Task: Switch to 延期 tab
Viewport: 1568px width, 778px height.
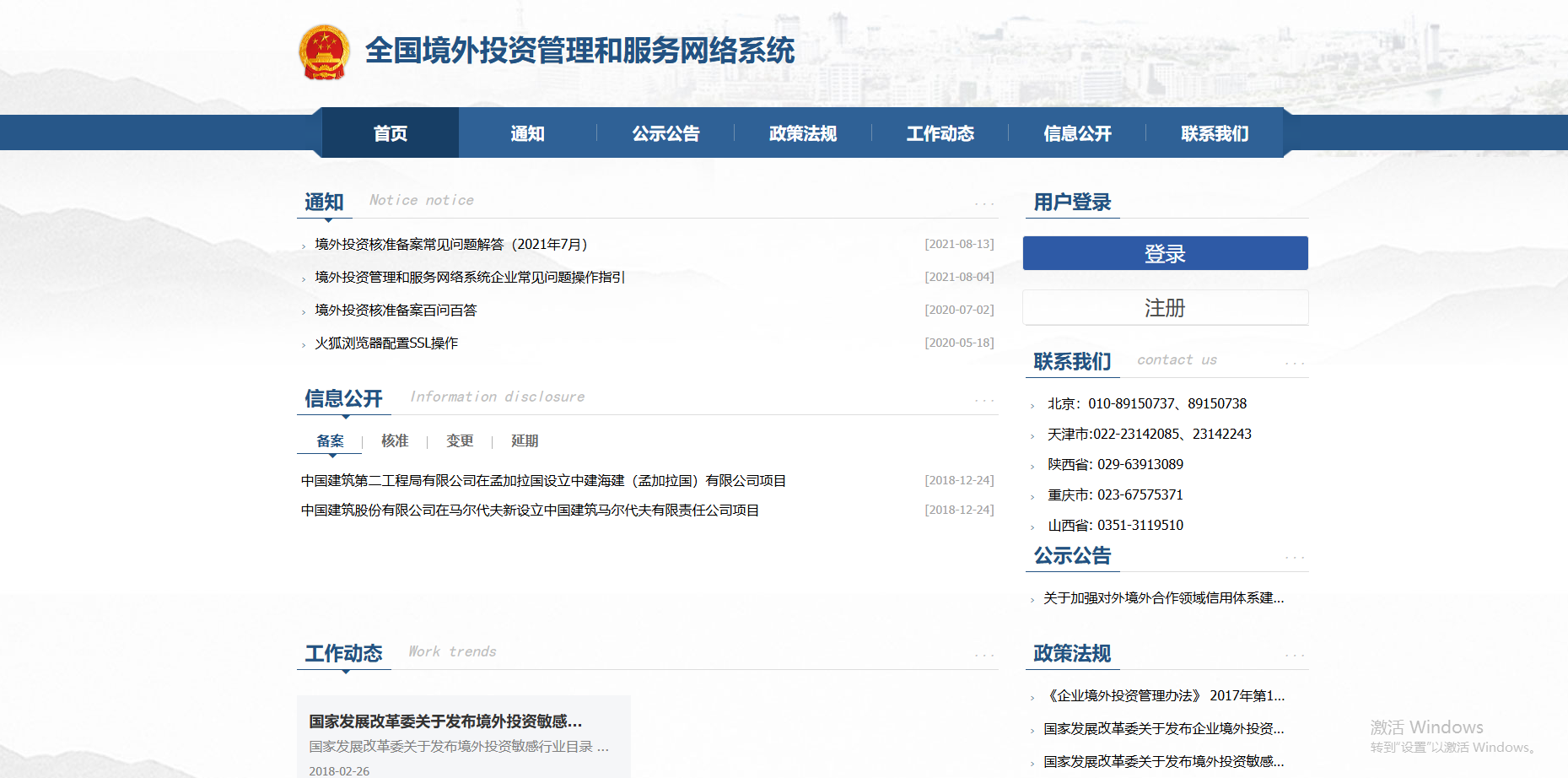Action: [525, 440]
